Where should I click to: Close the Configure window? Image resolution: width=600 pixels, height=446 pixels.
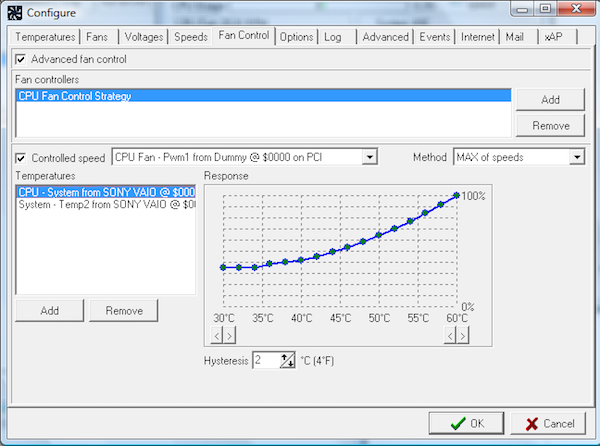coord(576,8)
